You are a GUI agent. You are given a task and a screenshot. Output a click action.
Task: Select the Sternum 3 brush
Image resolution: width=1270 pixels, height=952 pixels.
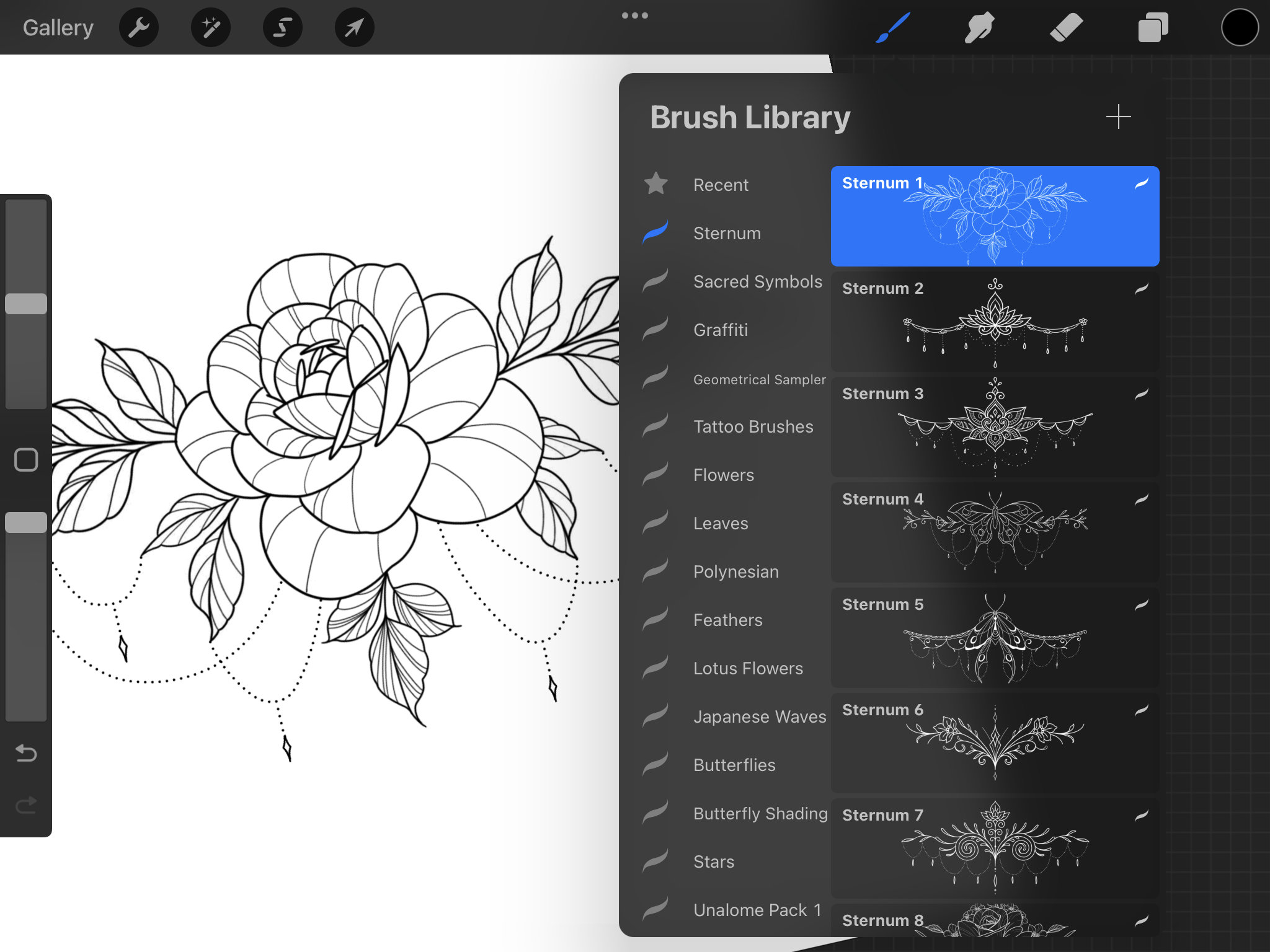click(x=995, y=426)
